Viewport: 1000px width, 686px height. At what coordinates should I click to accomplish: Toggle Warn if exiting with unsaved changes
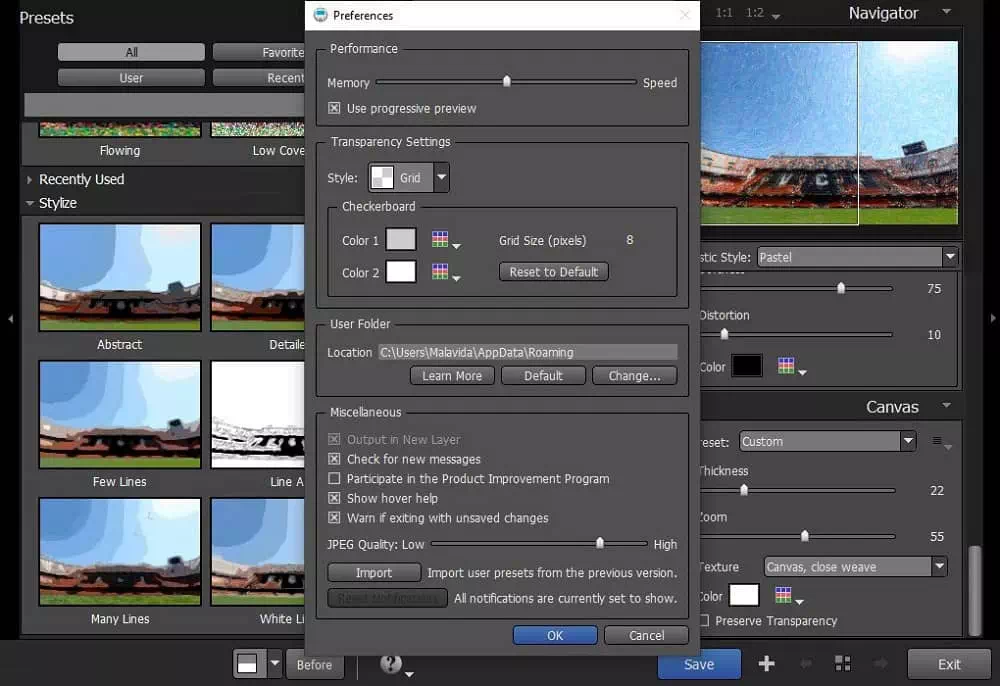pyautogui.click(x=334, y=518)
